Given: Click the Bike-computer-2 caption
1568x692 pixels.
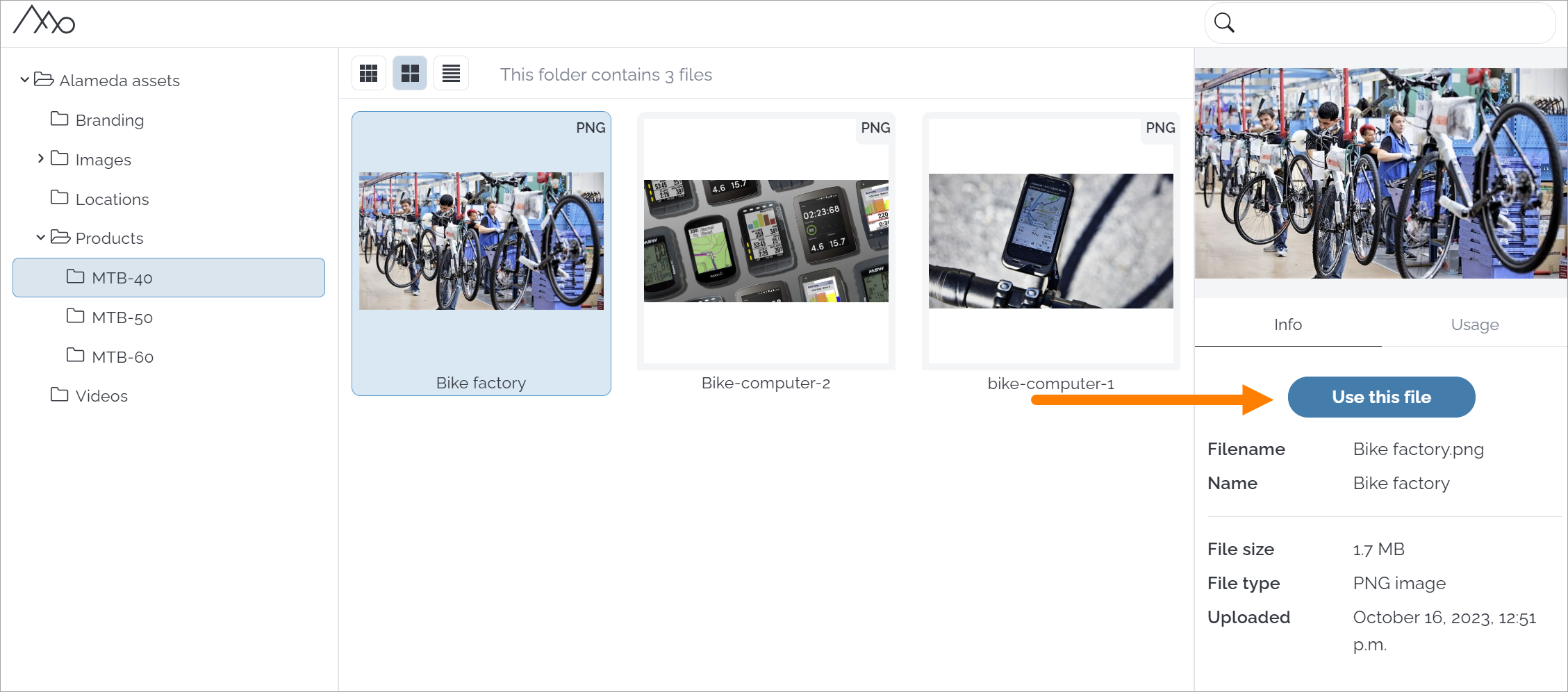Looking at the screenshot, I should pyautogui.click(x=766, y=383).
